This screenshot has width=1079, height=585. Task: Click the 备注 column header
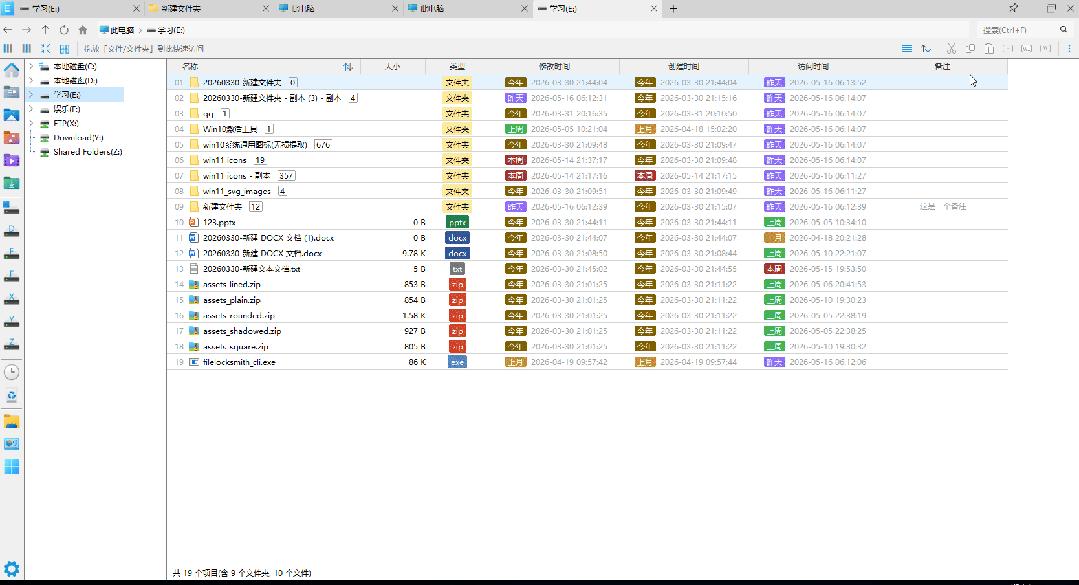[x=942, y=67]
